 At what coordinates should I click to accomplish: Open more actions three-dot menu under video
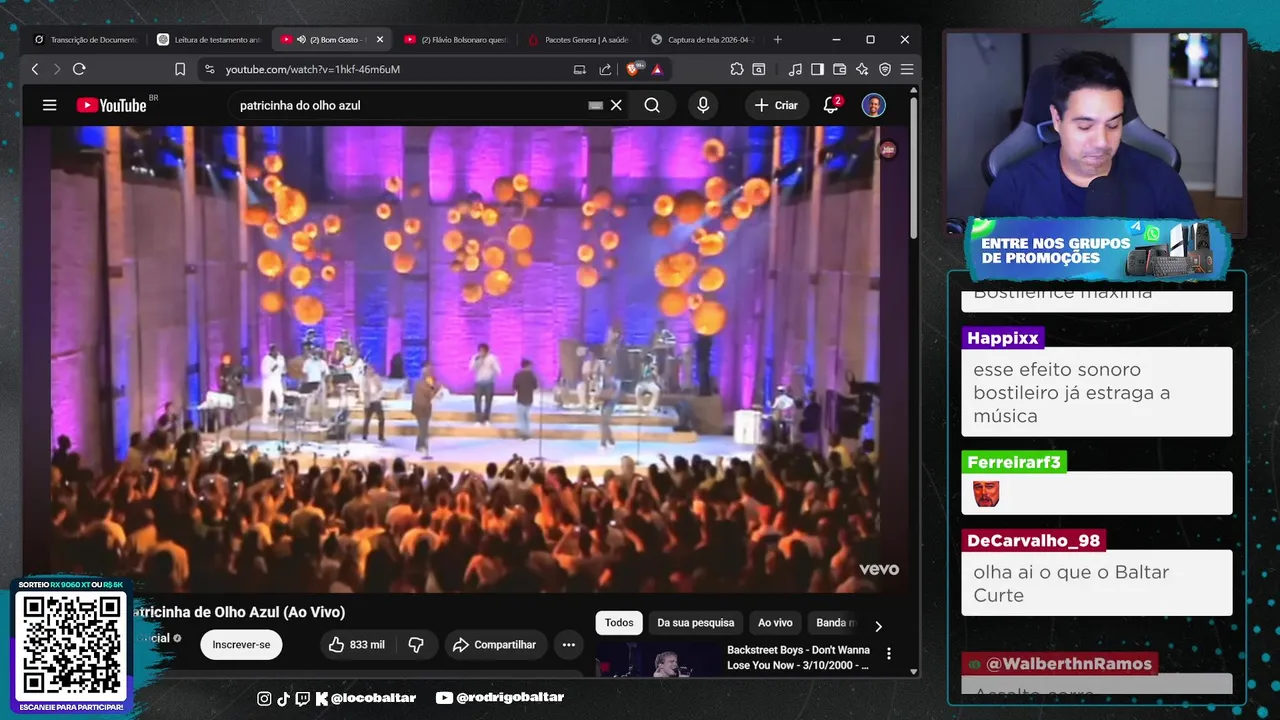point(568,645)
